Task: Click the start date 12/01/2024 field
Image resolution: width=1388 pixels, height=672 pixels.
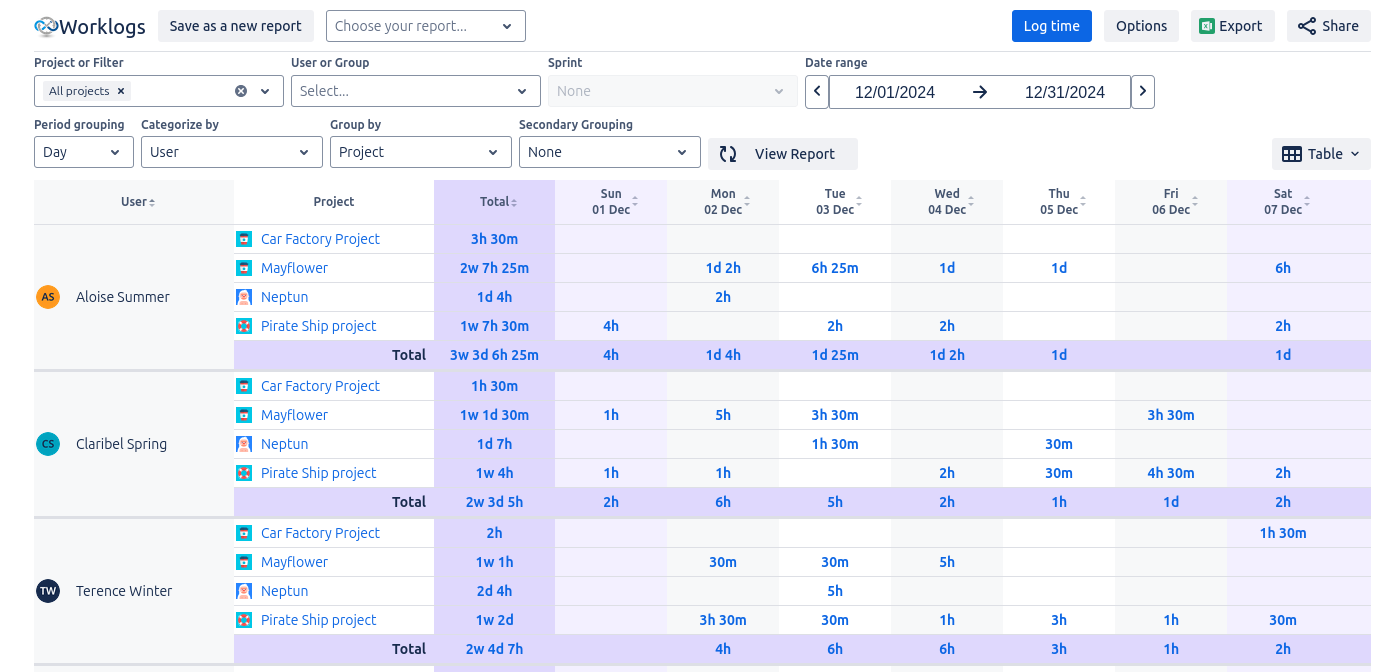Action: (x=895, y=92)
